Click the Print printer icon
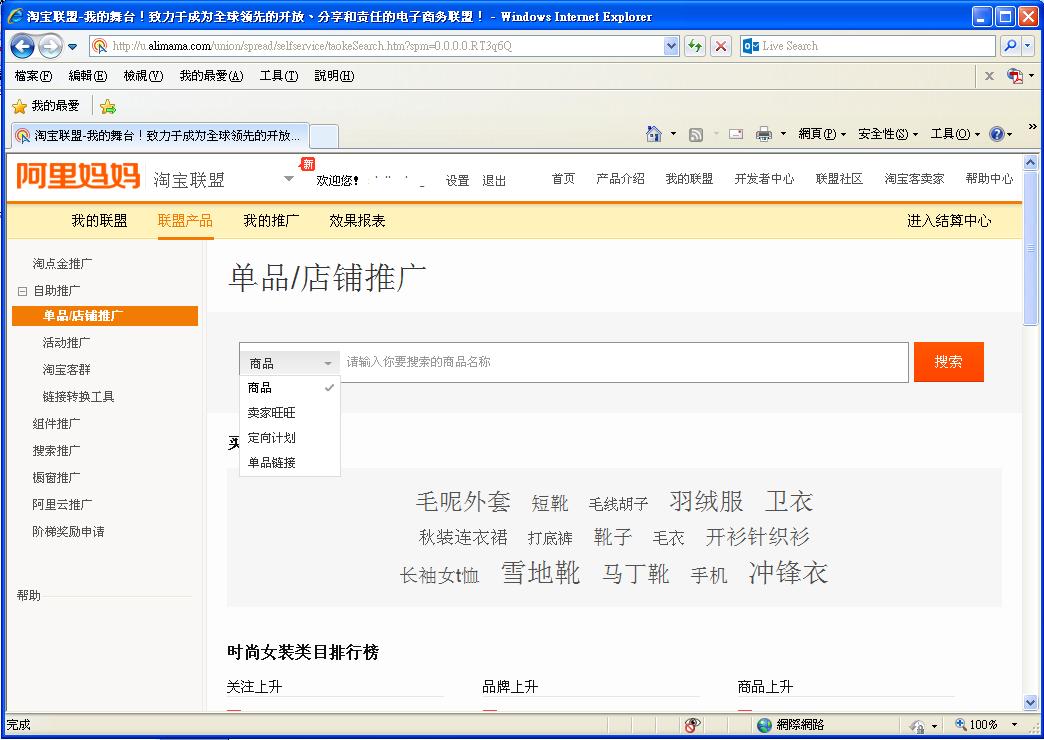Image resolution: width=1044 pixels, height=740 pixels. [x=764, y=135]
